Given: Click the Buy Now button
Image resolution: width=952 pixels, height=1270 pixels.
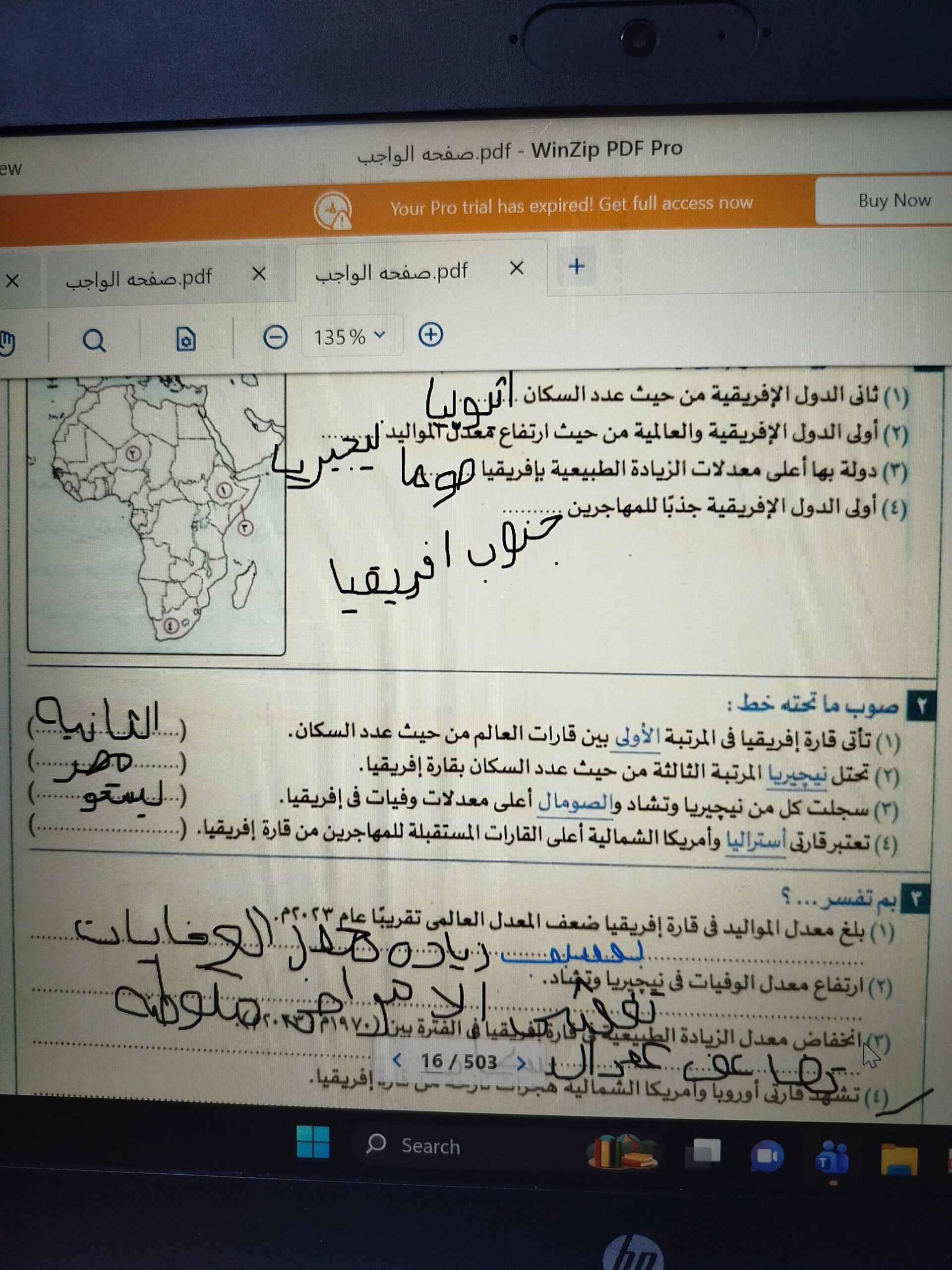Looking at the screenshot, I should coord(884,200).
